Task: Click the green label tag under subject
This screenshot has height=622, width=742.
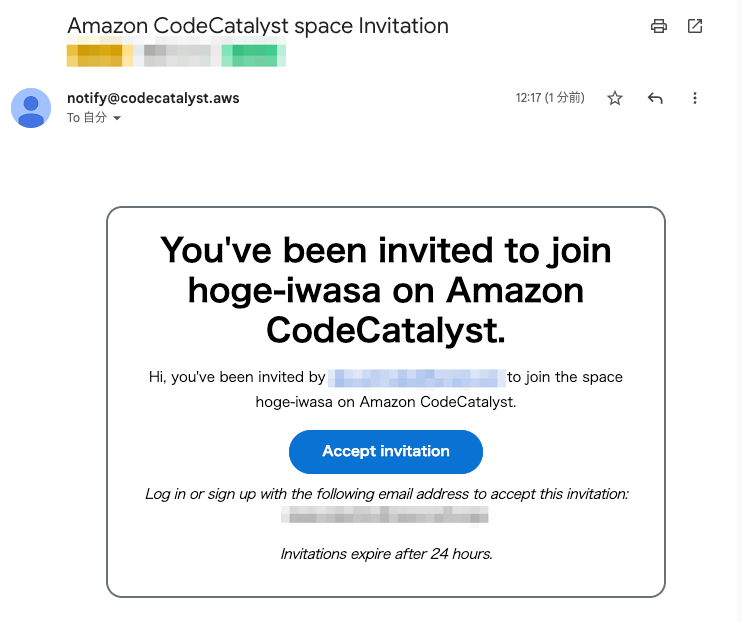Action: pos(254,55)
